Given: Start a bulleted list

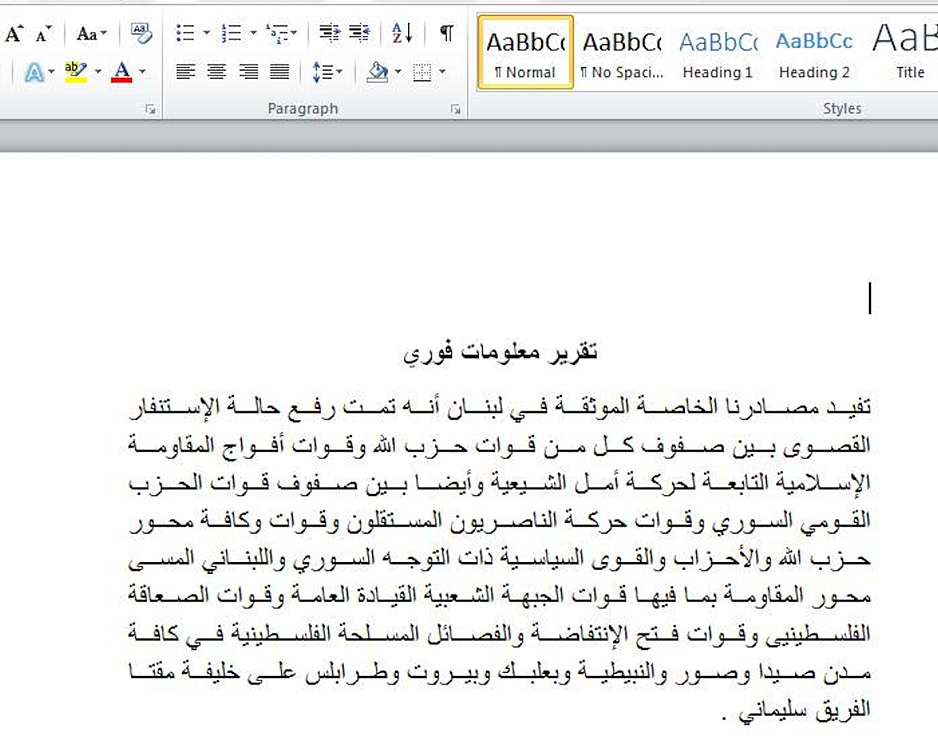Looking at the screenshot, I should (x=185, y=34).
